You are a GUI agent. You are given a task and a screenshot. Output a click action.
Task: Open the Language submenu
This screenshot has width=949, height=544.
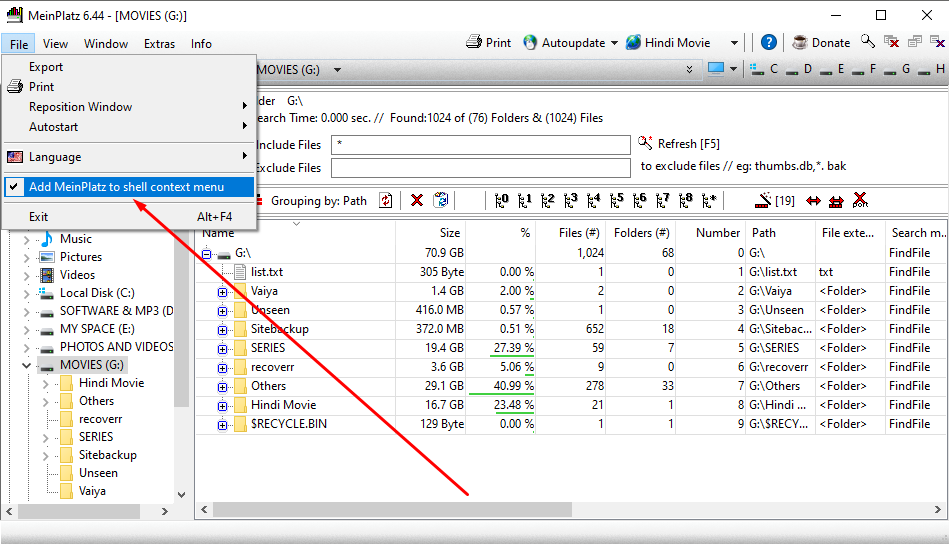(x=129, y=157)
